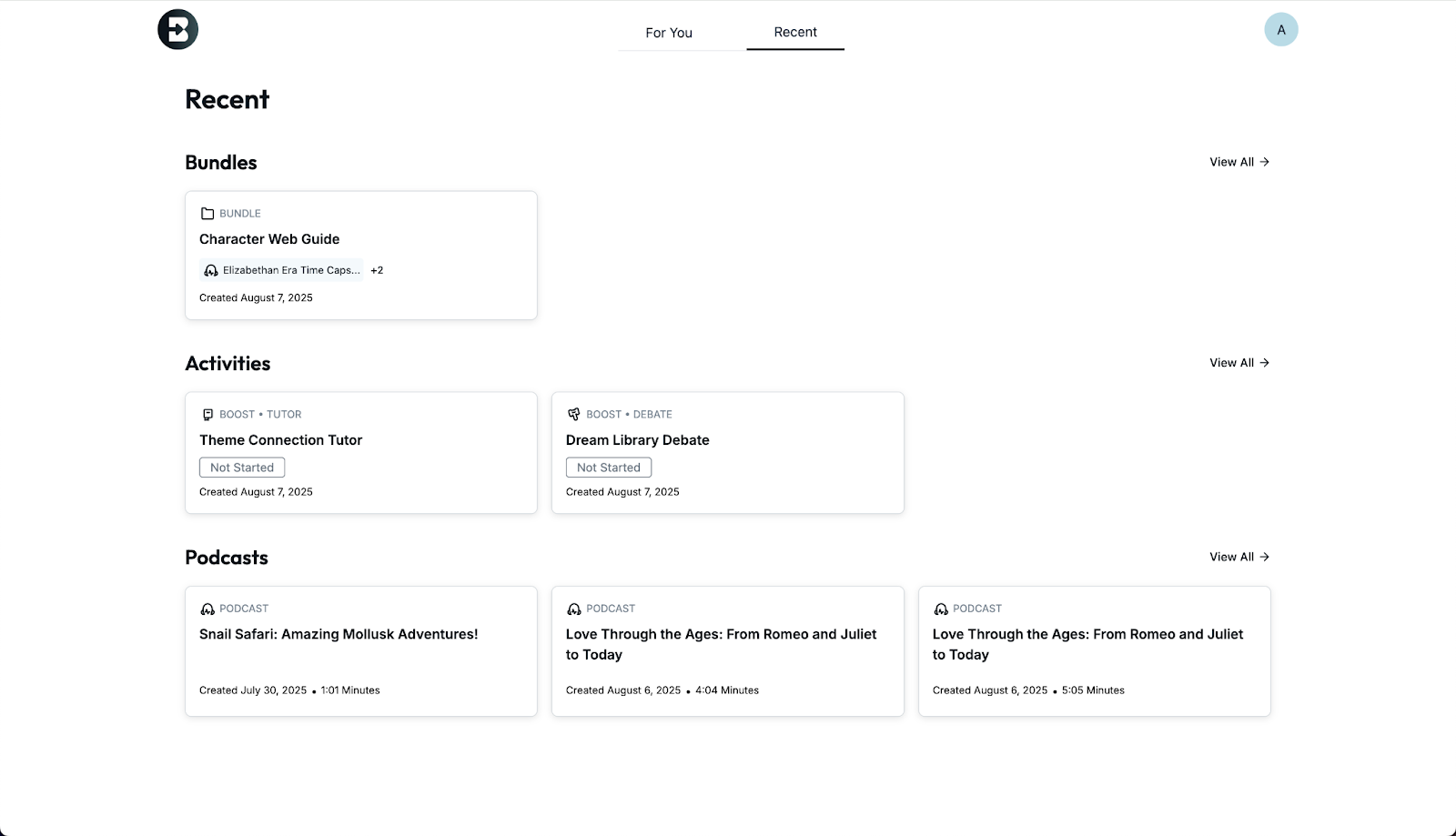Viewport: 1456px width, 836px height.
Task: Open Snail Safari: Amazing Mollusk Adventures podcast title
Action: tap(339, 634)
